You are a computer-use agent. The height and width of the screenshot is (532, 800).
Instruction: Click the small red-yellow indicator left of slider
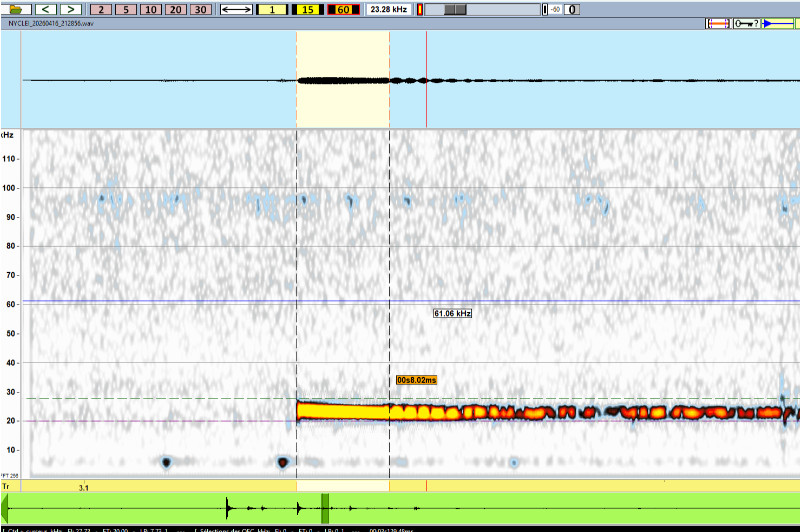click(420, 9)
